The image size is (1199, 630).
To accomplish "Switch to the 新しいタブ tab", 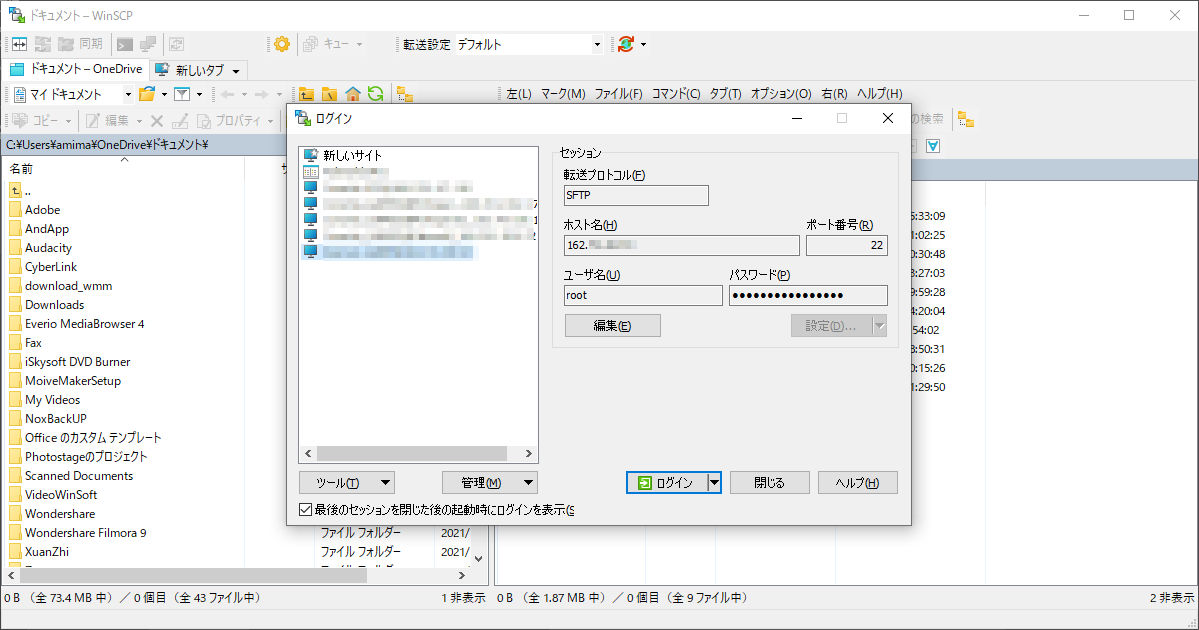I will point(196,70).
